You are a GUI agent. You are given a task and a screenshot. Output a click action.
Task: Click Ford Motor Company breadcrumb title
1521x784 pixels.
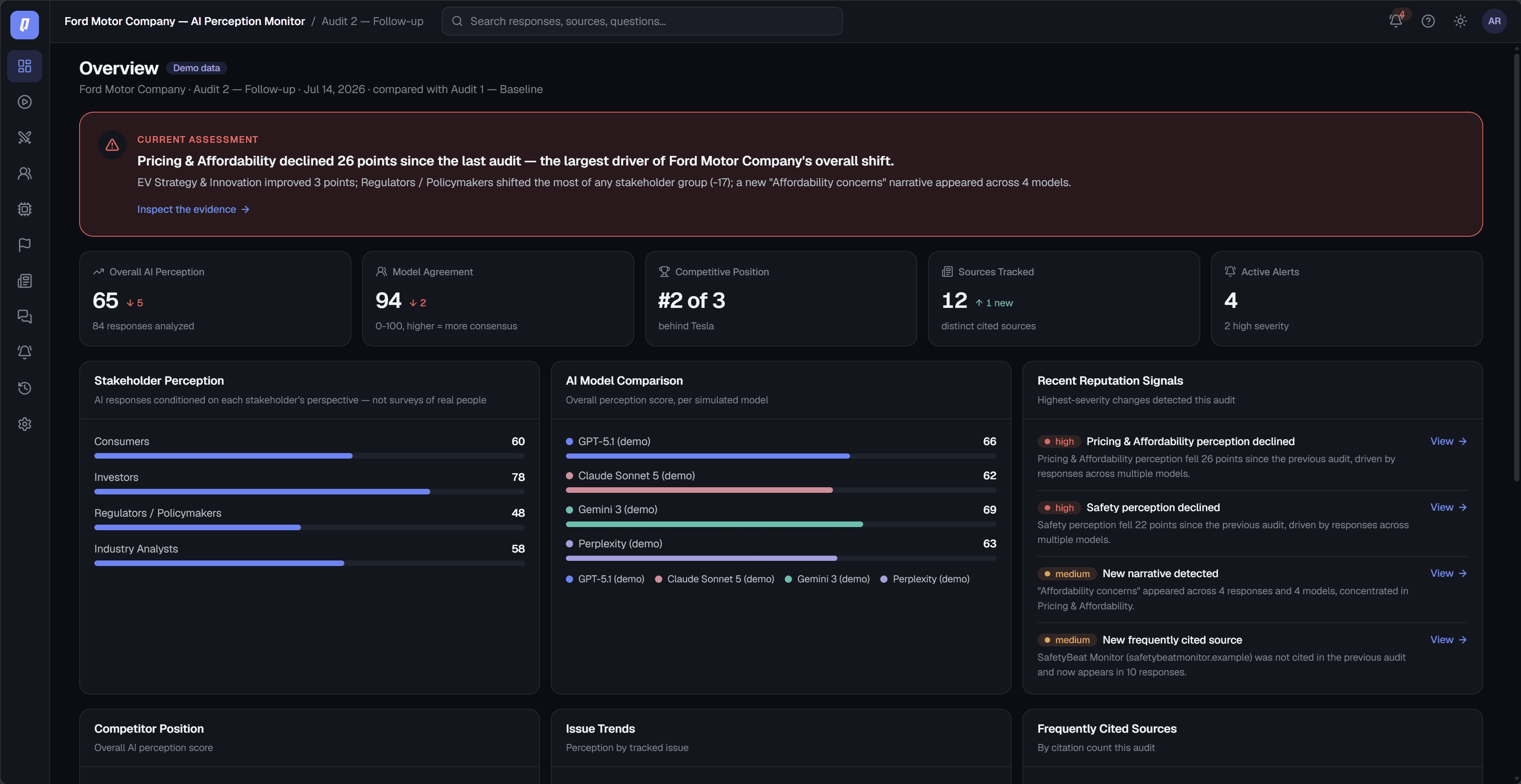coord(184,21)
